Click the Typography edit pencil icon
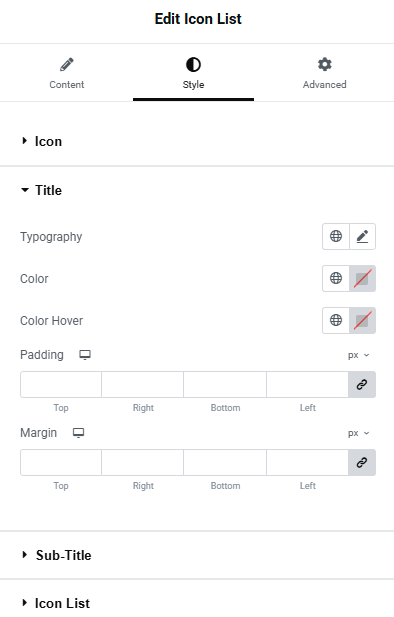Viewport: 394px width, 617px height. 362,236
